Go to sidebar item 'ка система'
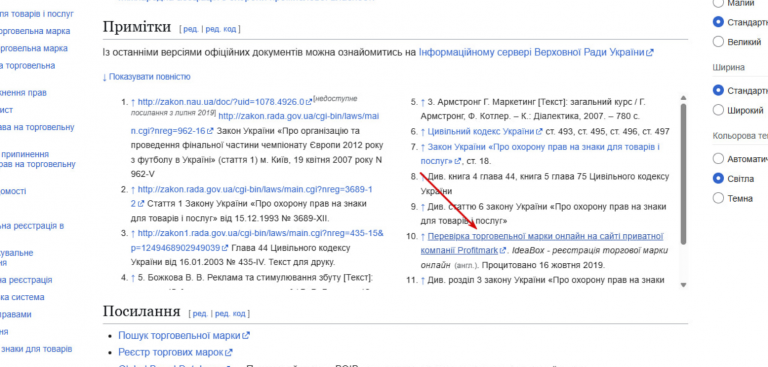Image resolution: width=768 pixels, height=367 pixels. click(22, 297)
